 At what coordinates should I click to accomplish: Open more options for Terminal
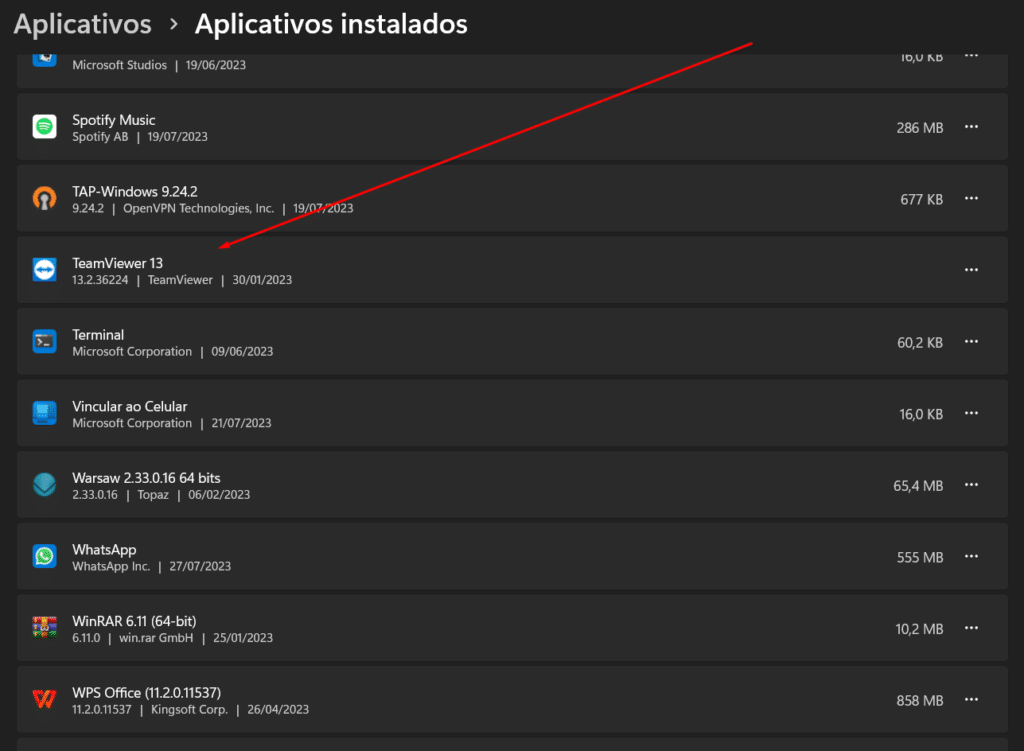click(971, 342)
